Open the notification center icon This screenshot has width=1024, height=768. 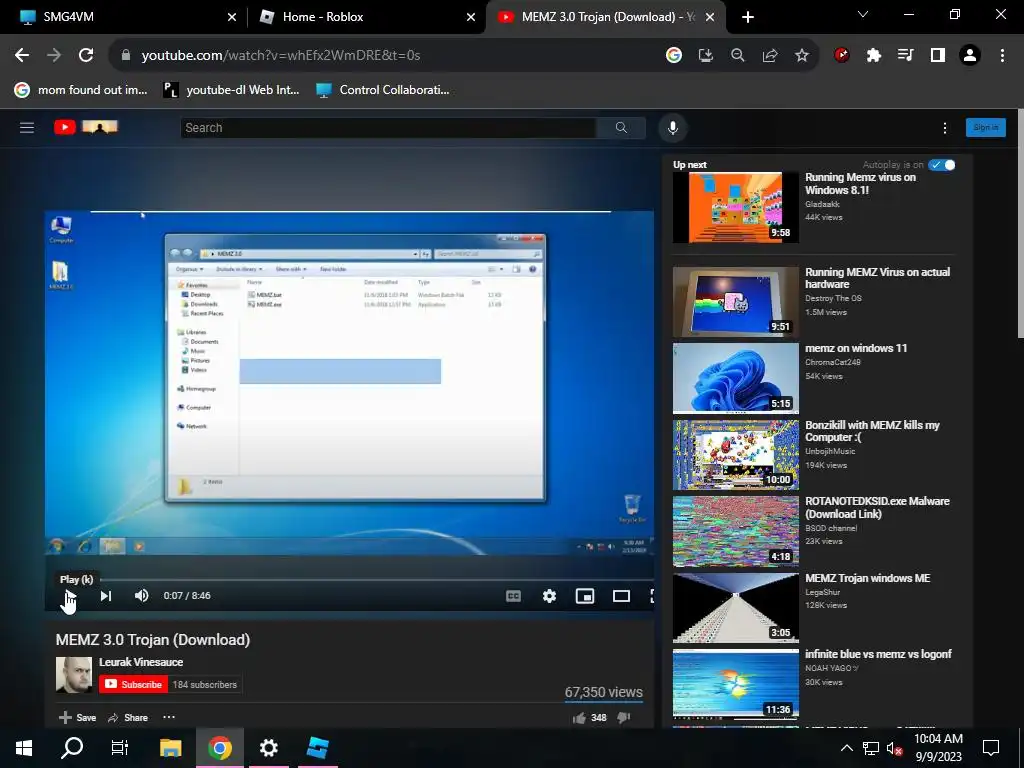(x=991, y=748)
